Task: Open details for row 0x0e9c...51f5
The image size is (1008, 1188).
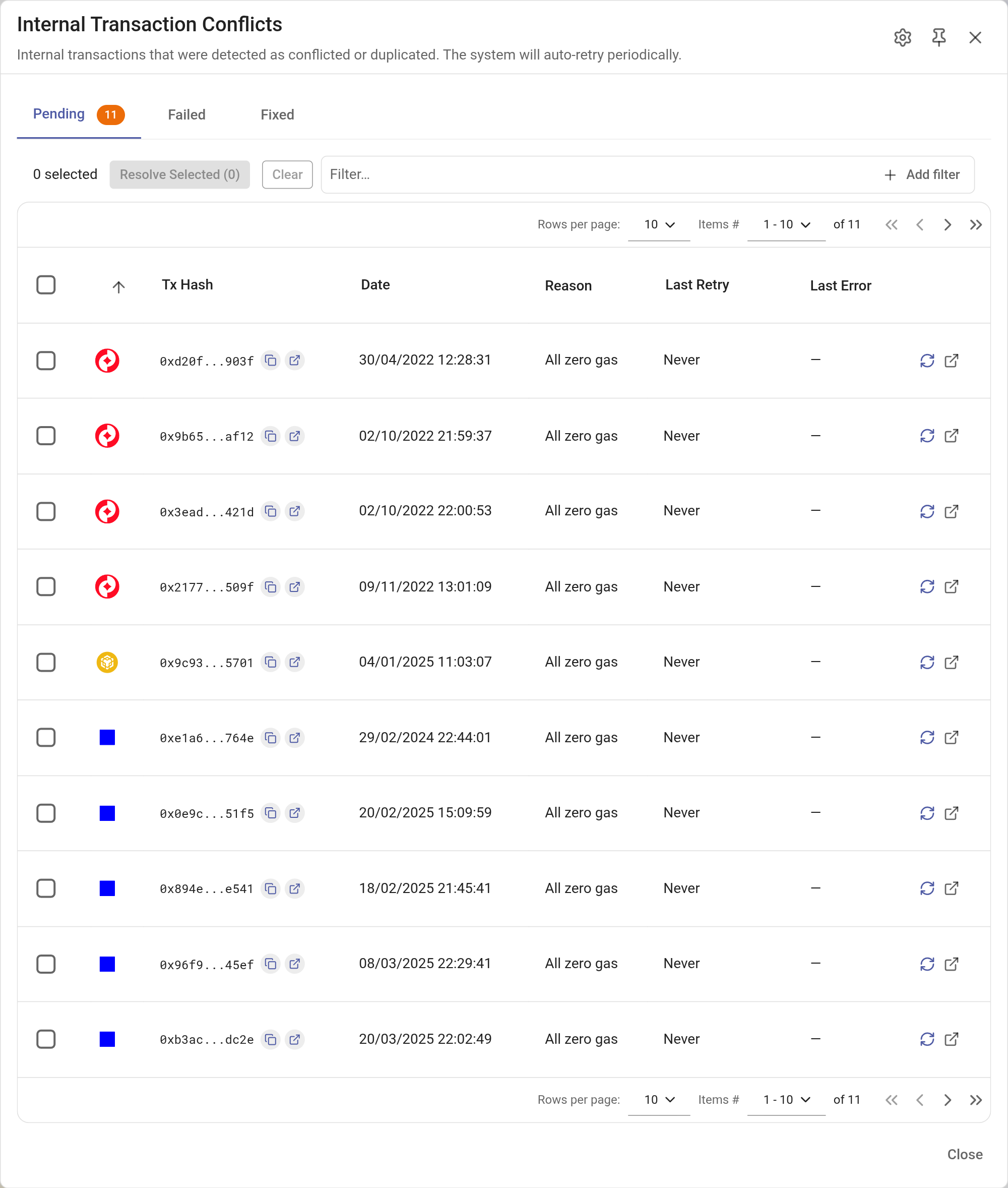Action: (952, 813)
